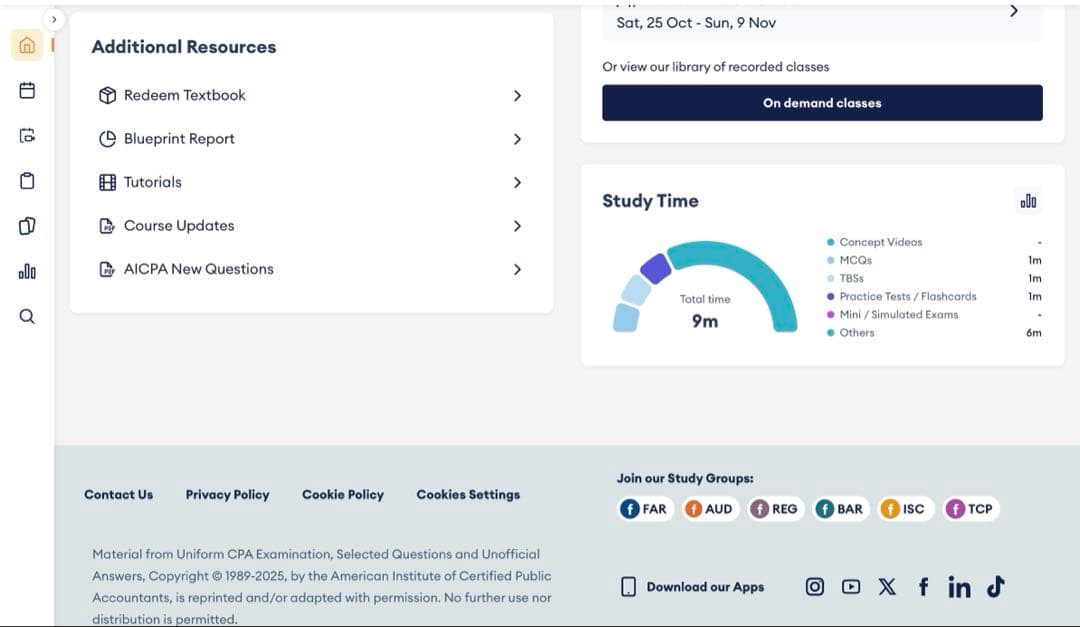The height and width of the screenshot is (627, 1080).
Task: Open the Tutorials resource item
Action: (x=152, y=182)
